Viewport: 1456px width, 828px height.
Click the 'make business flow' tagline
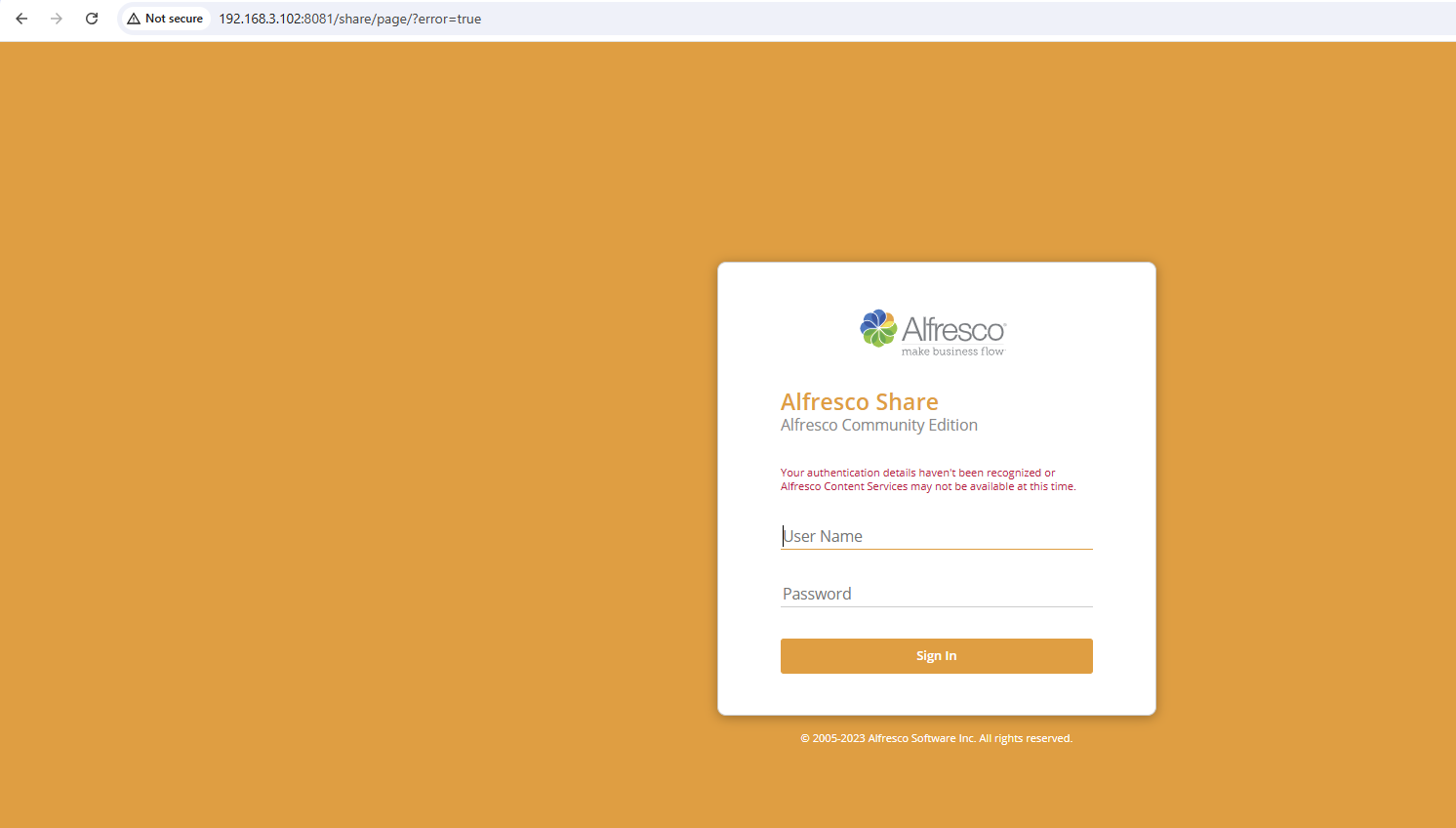tap(952, 352)
